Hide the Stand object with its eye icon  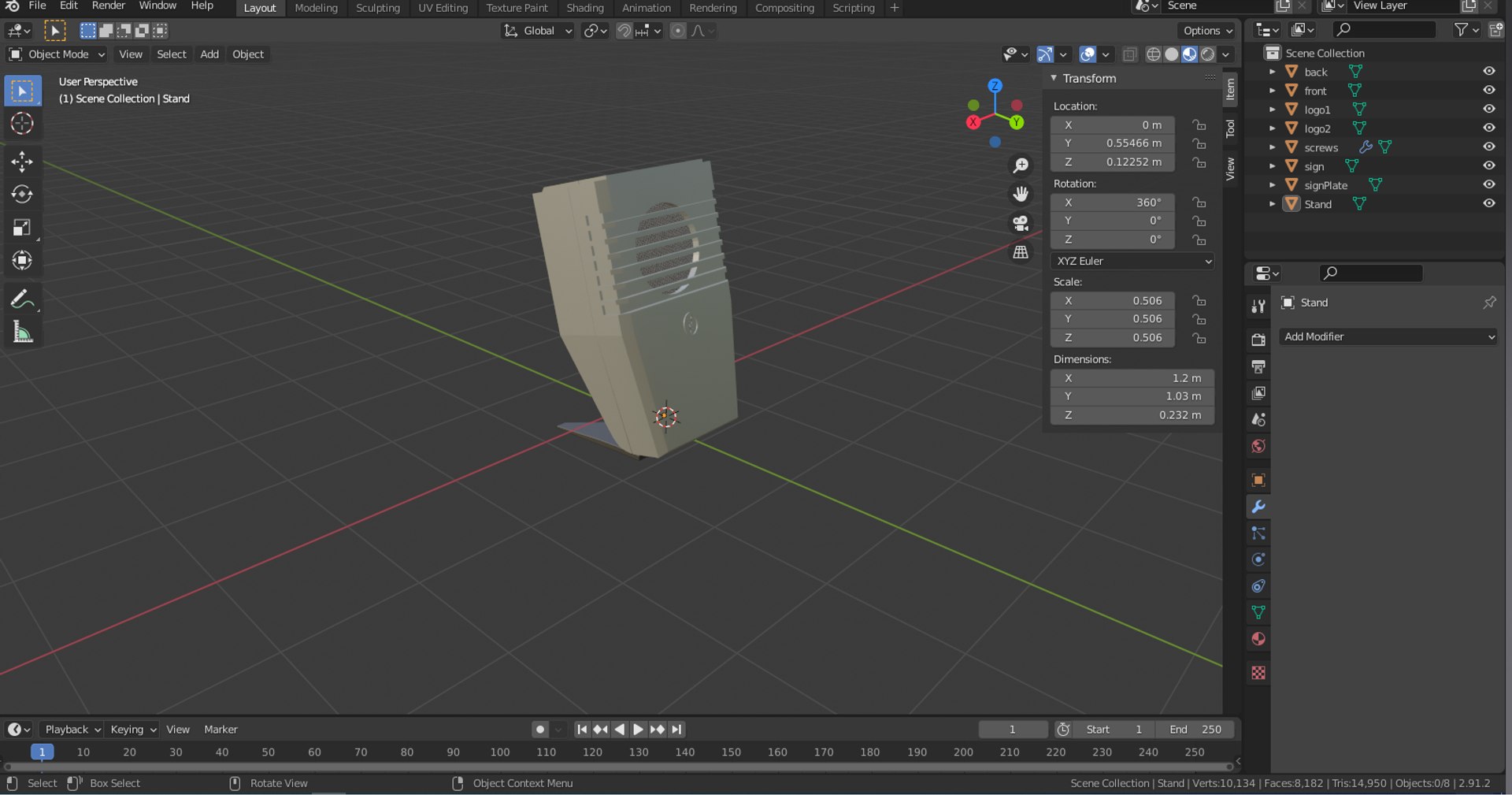1488,204
